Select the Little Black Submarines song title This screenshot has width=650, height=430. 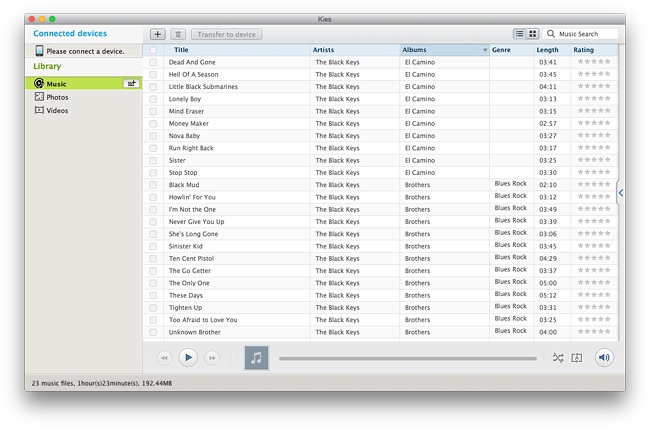click(203, 87)
